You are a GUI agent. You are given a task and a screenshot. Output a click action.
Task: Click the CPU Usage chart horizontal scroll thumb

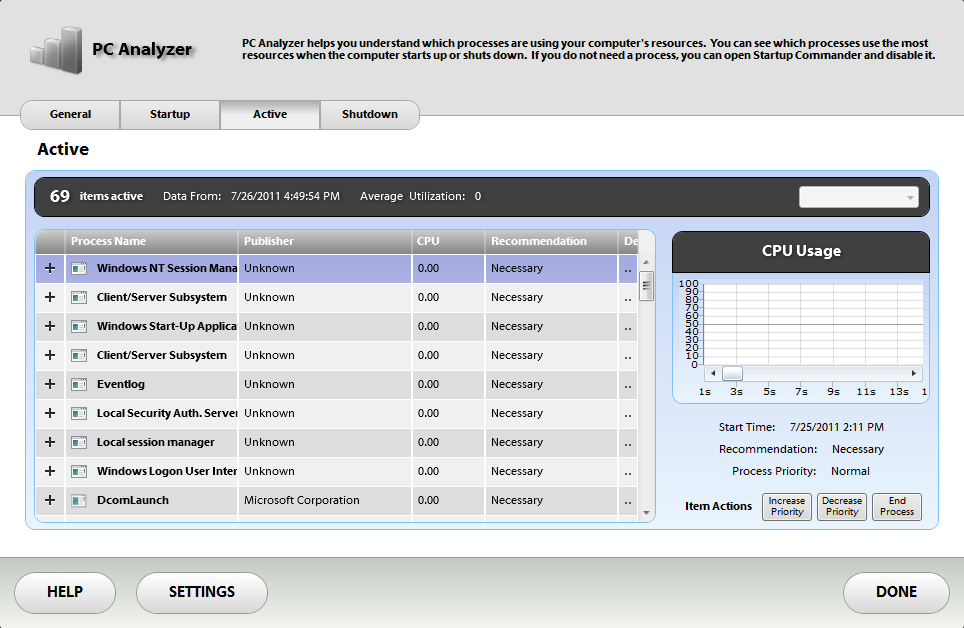[732, 373]
